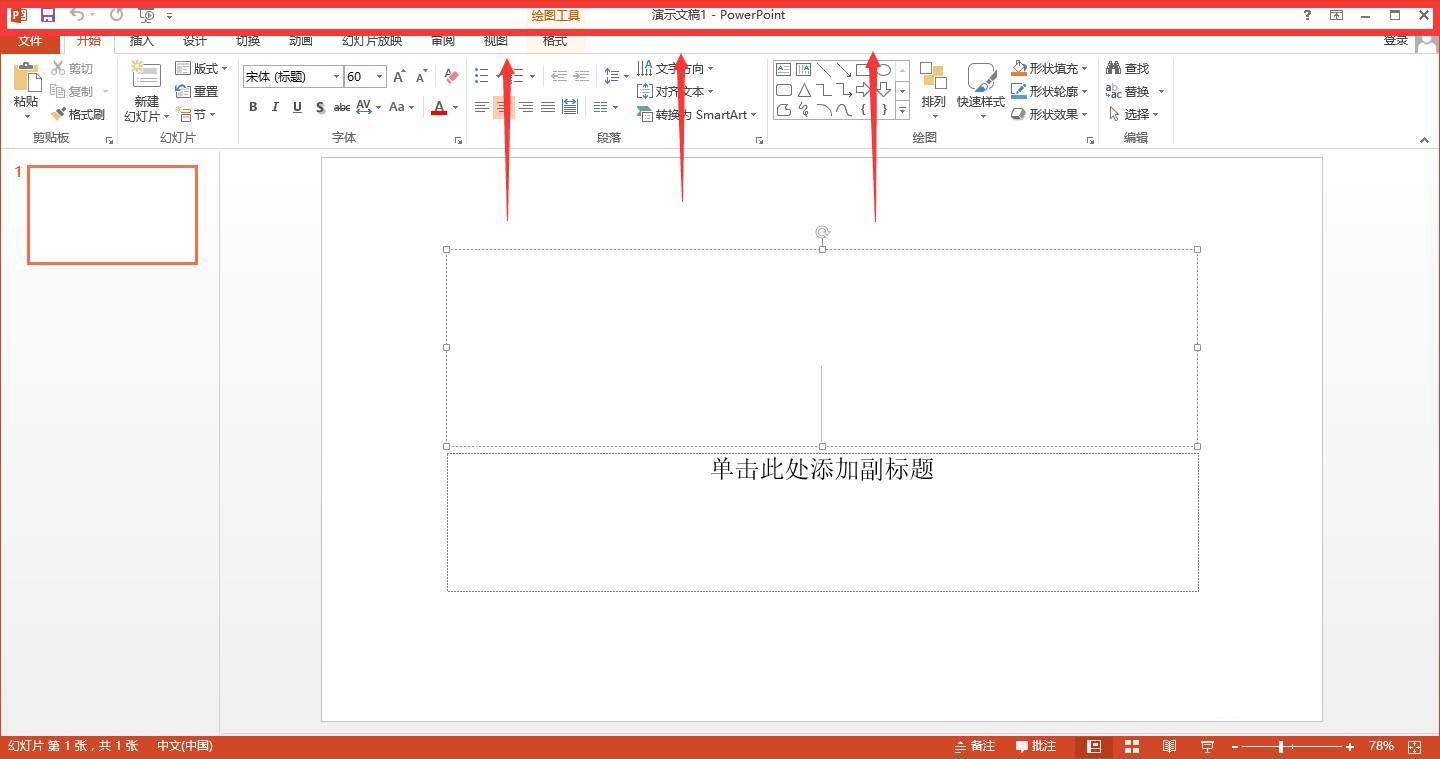Toggle Italic text formatting
Viewport: 1440px width, 759px height.
click(x=275, y=107)
